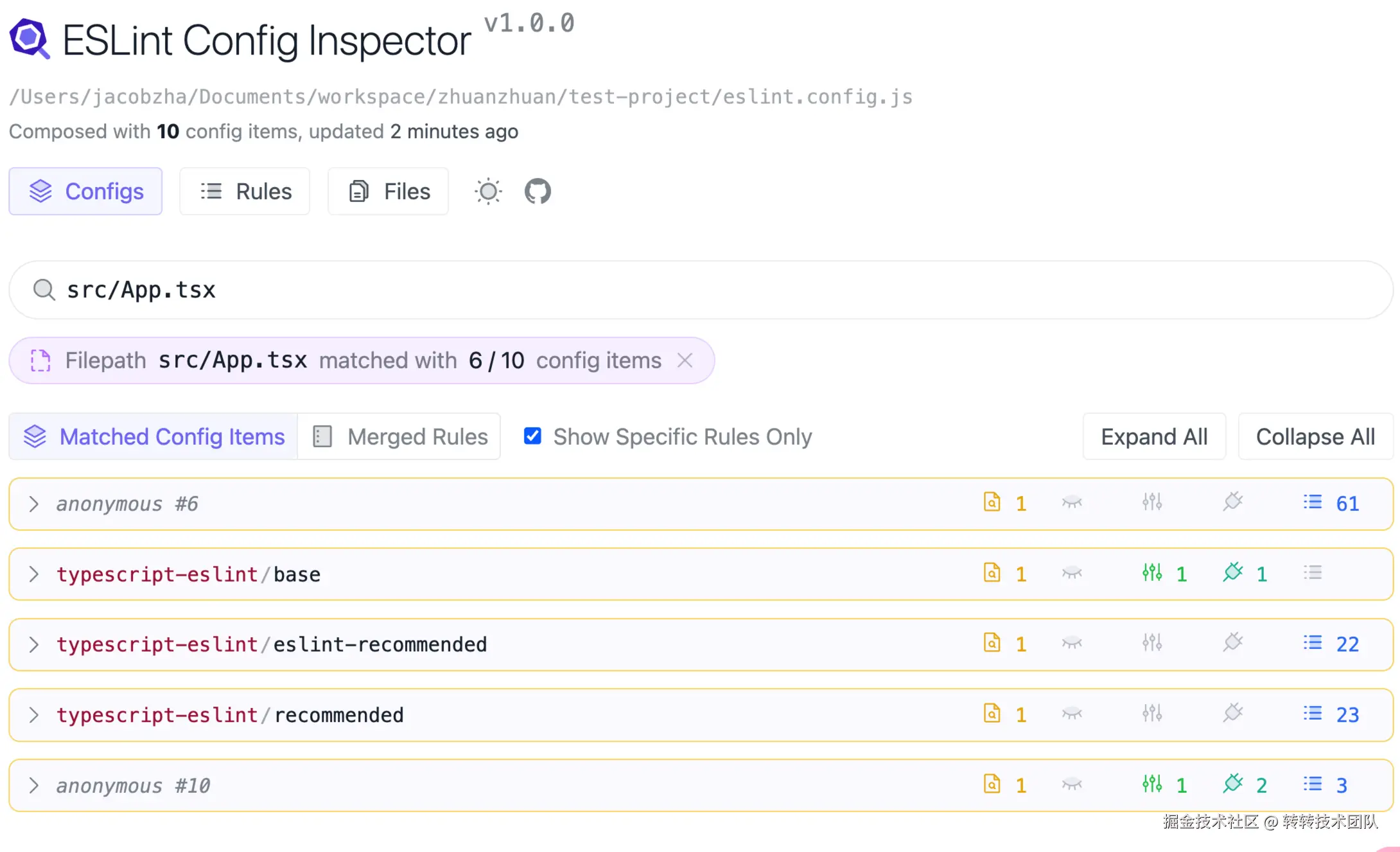Click the rules count icon showing 61
This screenshot has width=1400, height=852.
point(1313,503)
